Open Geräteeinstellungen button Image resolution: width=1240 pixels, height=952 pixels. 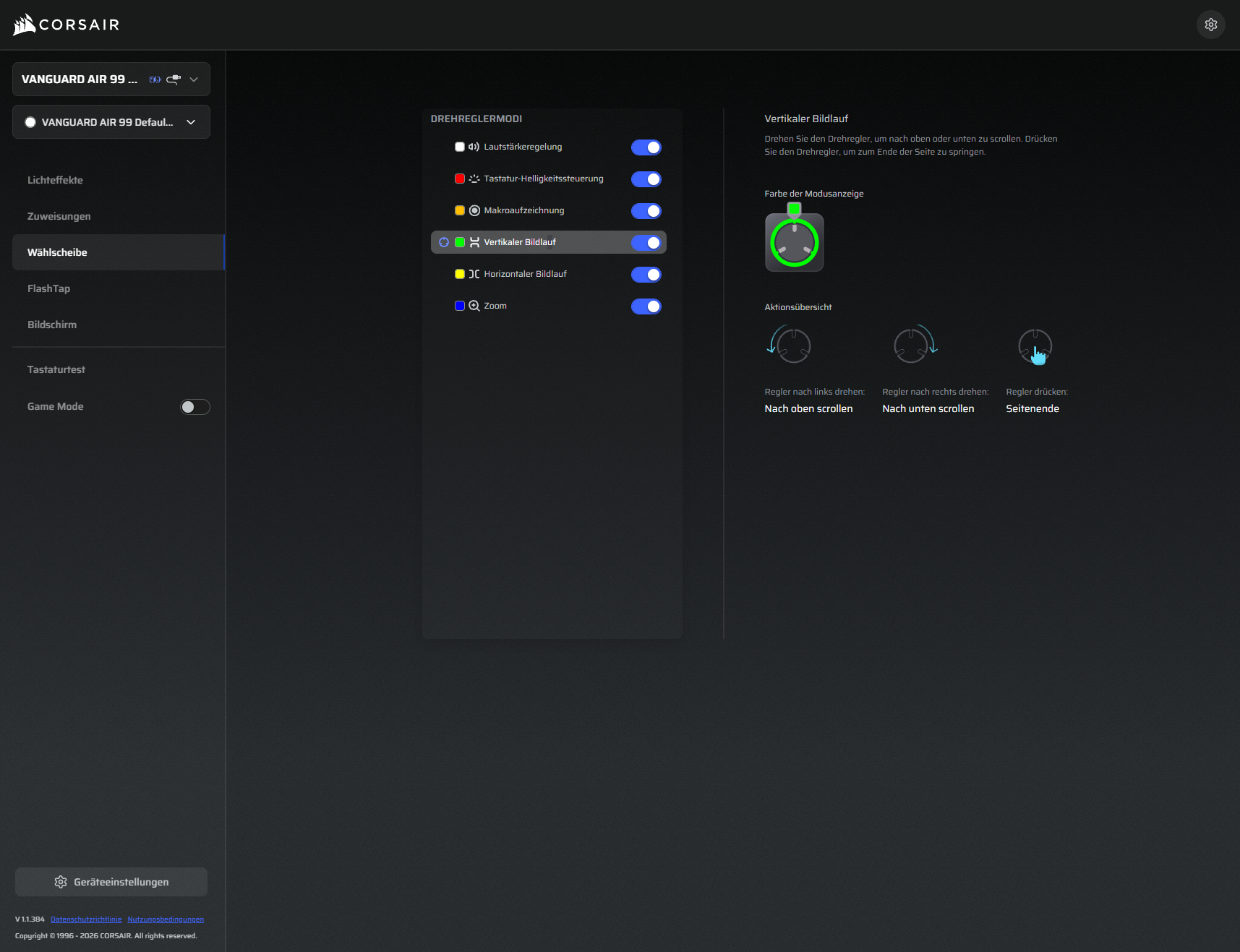[x=111, y=882]
